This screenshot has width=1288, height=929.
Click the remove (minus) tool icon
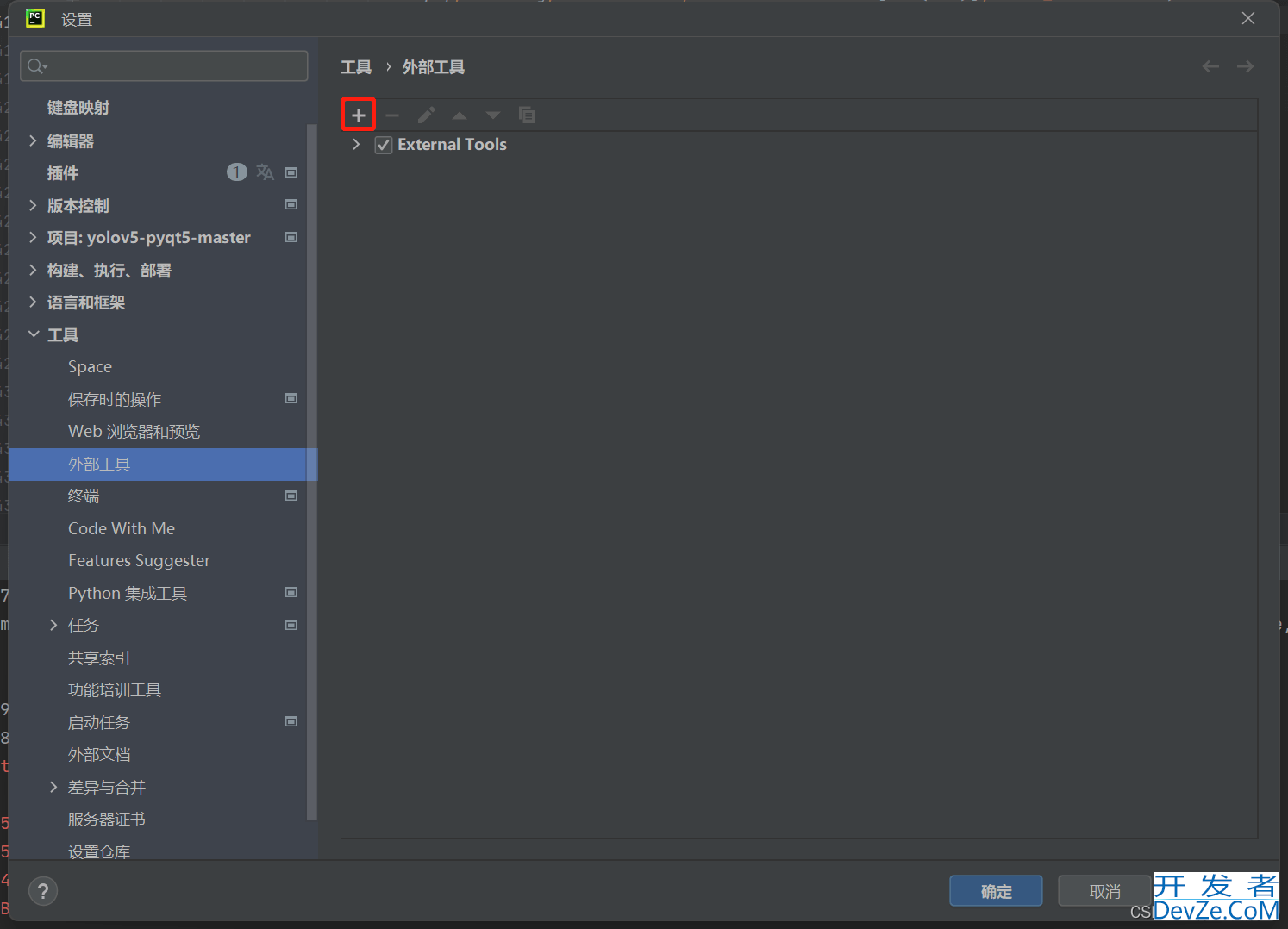click(392, 115)
